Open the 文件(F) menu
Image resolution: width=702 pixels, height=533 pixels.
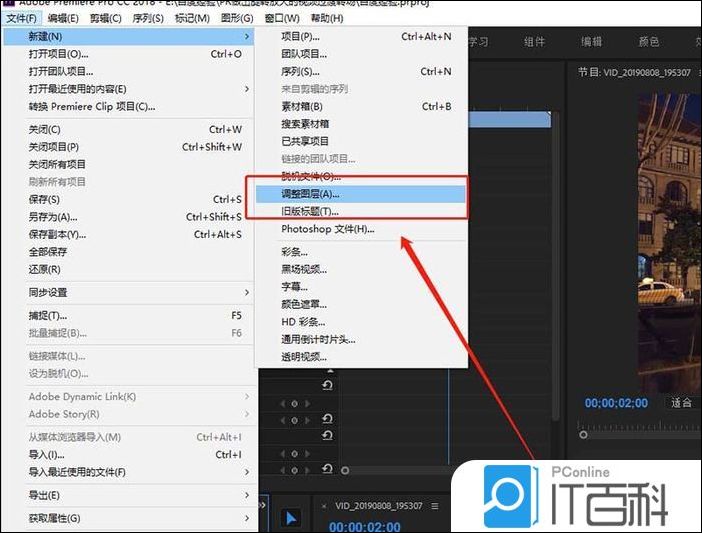[21, 18]
